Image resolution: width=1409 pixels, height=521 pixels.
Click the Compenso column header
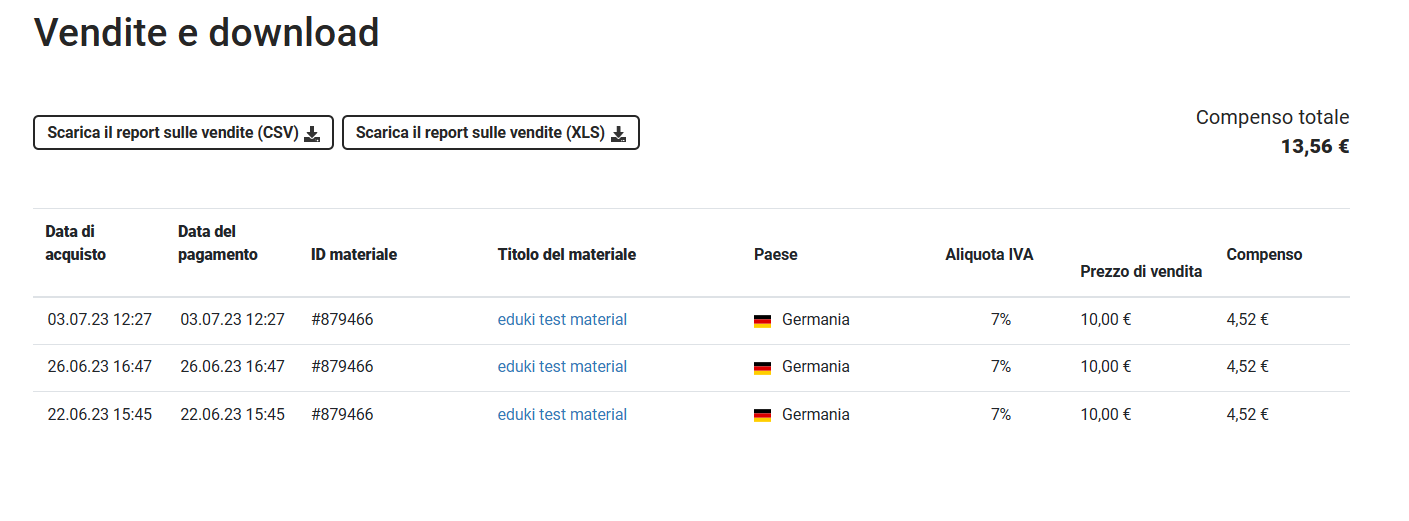[x=1264, y=255]
